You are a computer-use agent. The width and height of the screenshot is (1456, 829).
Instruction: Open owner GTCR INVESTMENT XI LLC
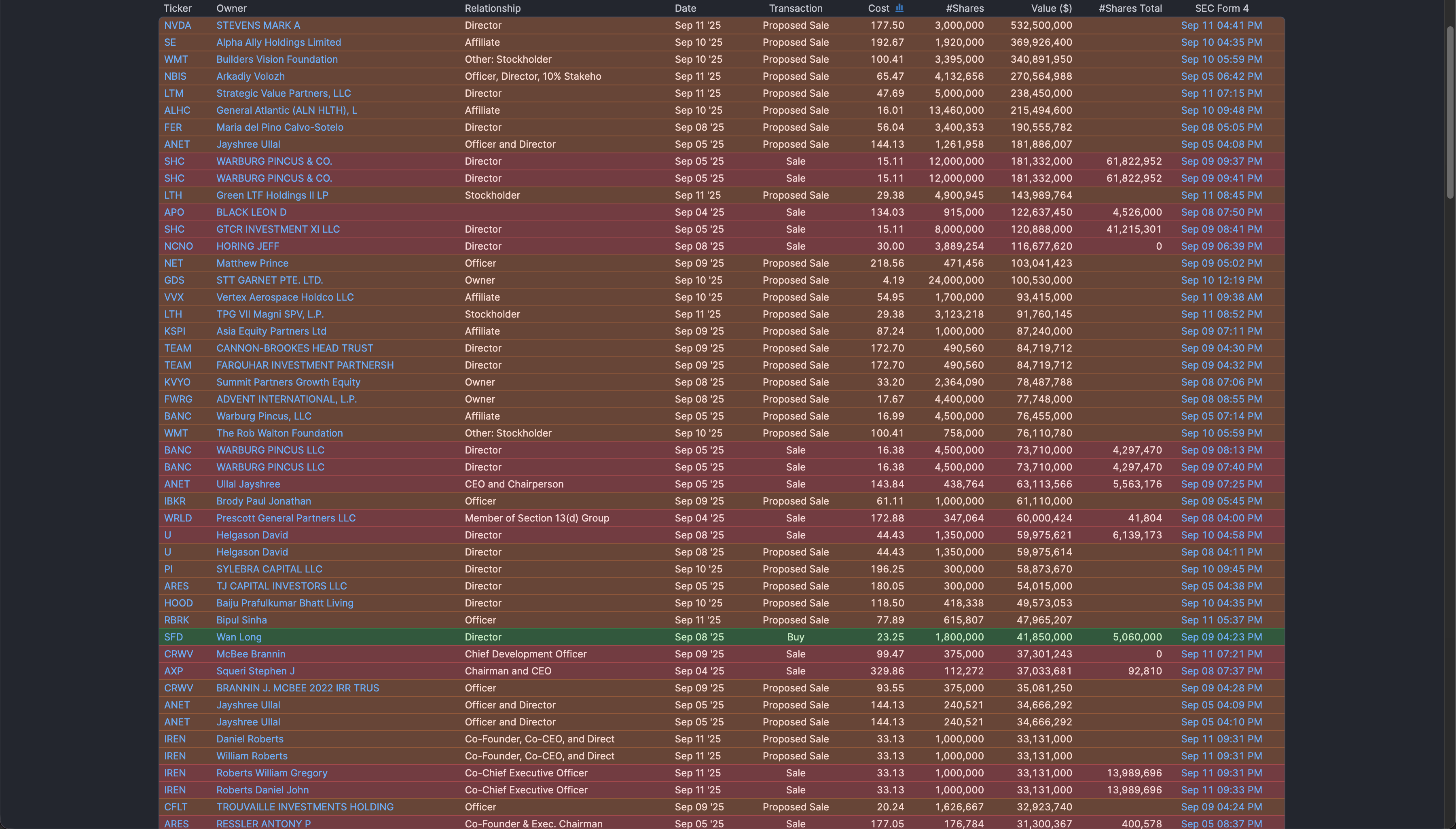tap(278, 229)
